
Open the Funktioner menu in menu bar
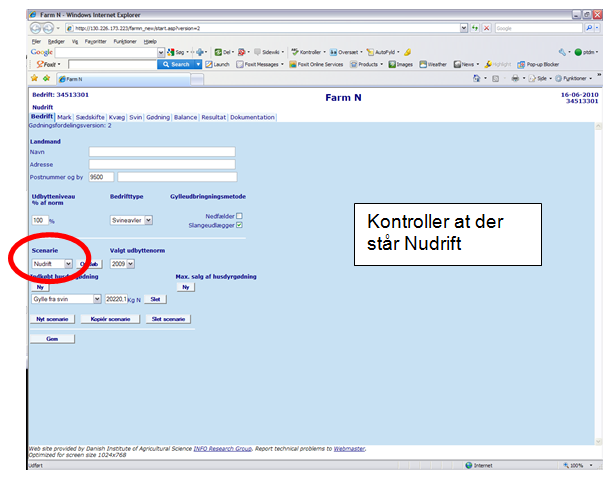pyautogui.click(x=125, y=41)
